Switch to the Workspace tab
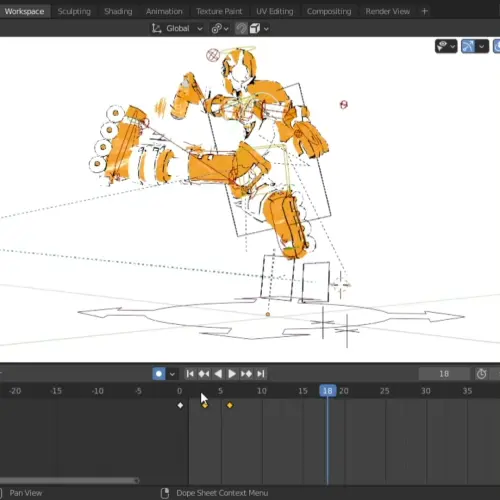Viewport: 500px width, 500px height. tap(24, 11)
